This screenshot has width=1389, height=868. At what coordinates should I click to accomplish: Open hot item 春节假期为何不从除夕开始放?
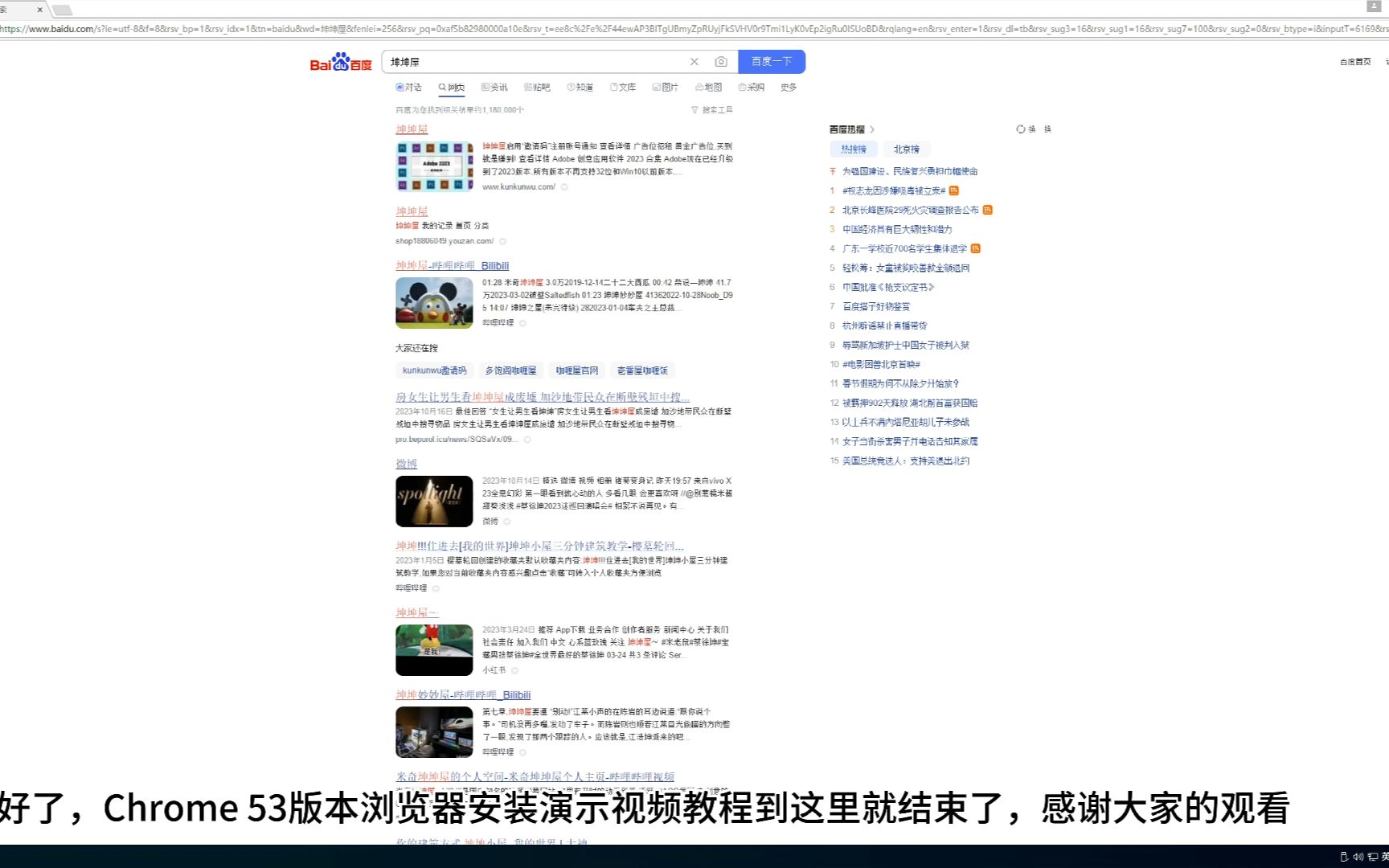(900, 383)
